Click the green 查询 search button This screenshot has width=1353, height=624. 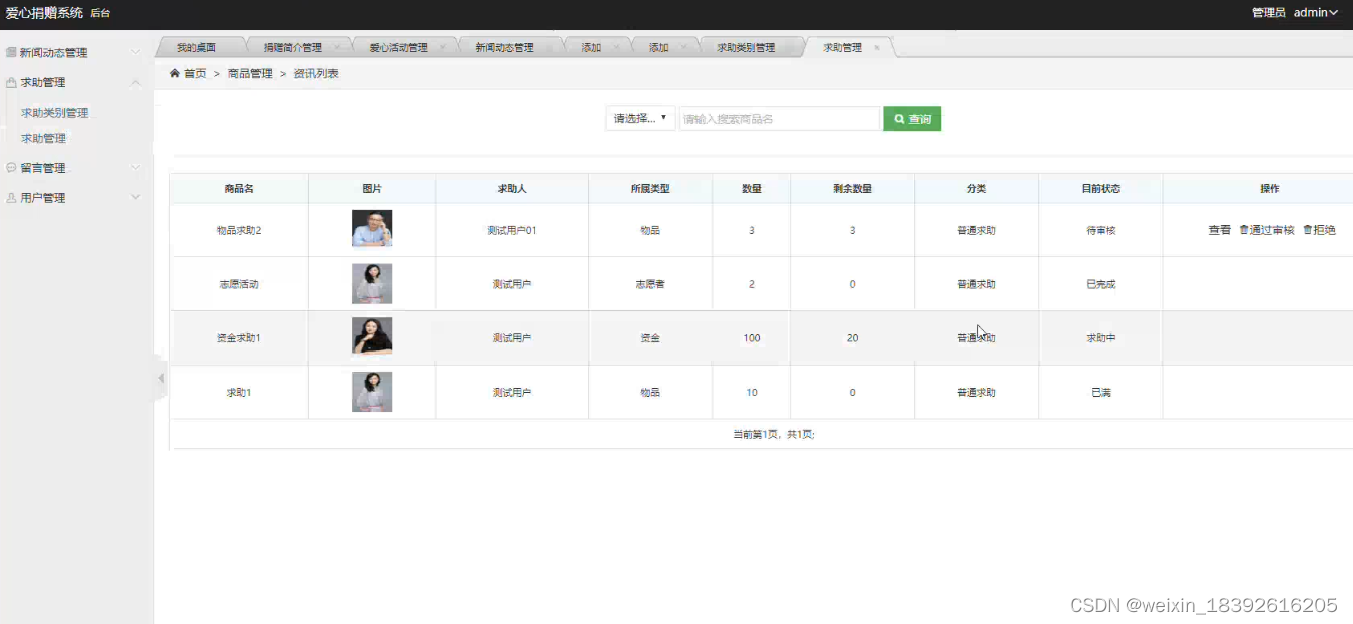[x=912, y=119]
